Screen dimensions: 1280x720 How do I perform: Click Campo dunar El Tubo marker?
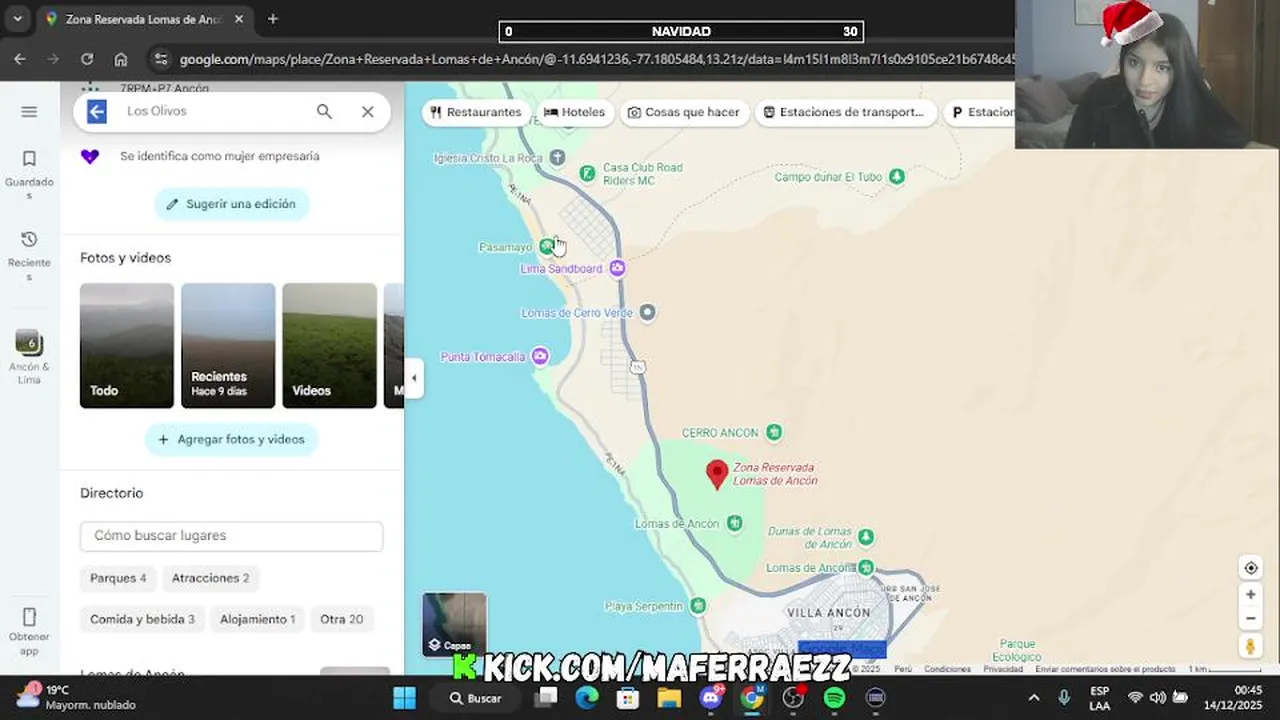coord(897,177)
